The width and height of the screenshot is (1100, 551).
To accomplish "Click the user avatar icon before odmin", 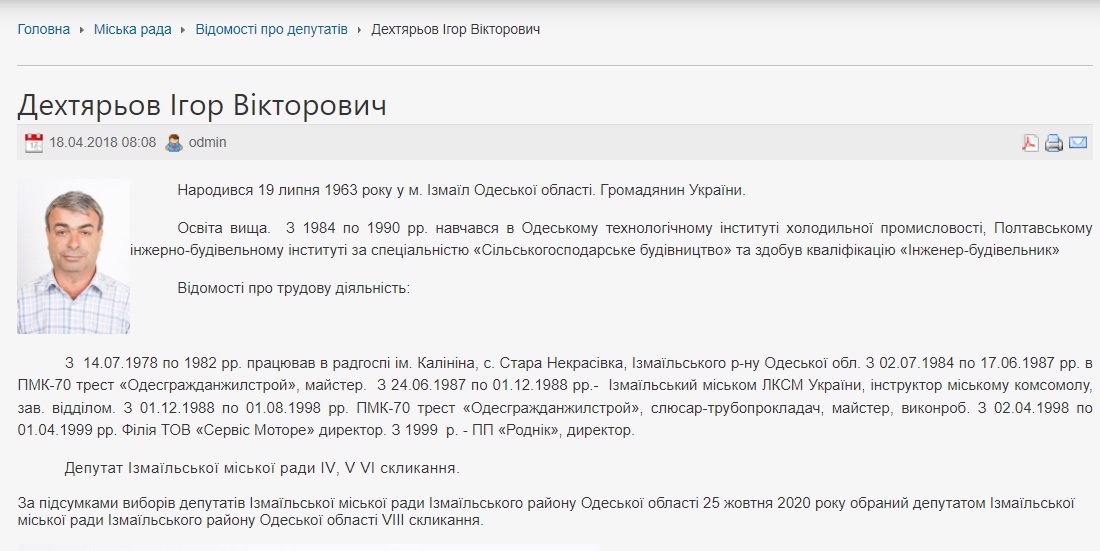I will (174, 142).
